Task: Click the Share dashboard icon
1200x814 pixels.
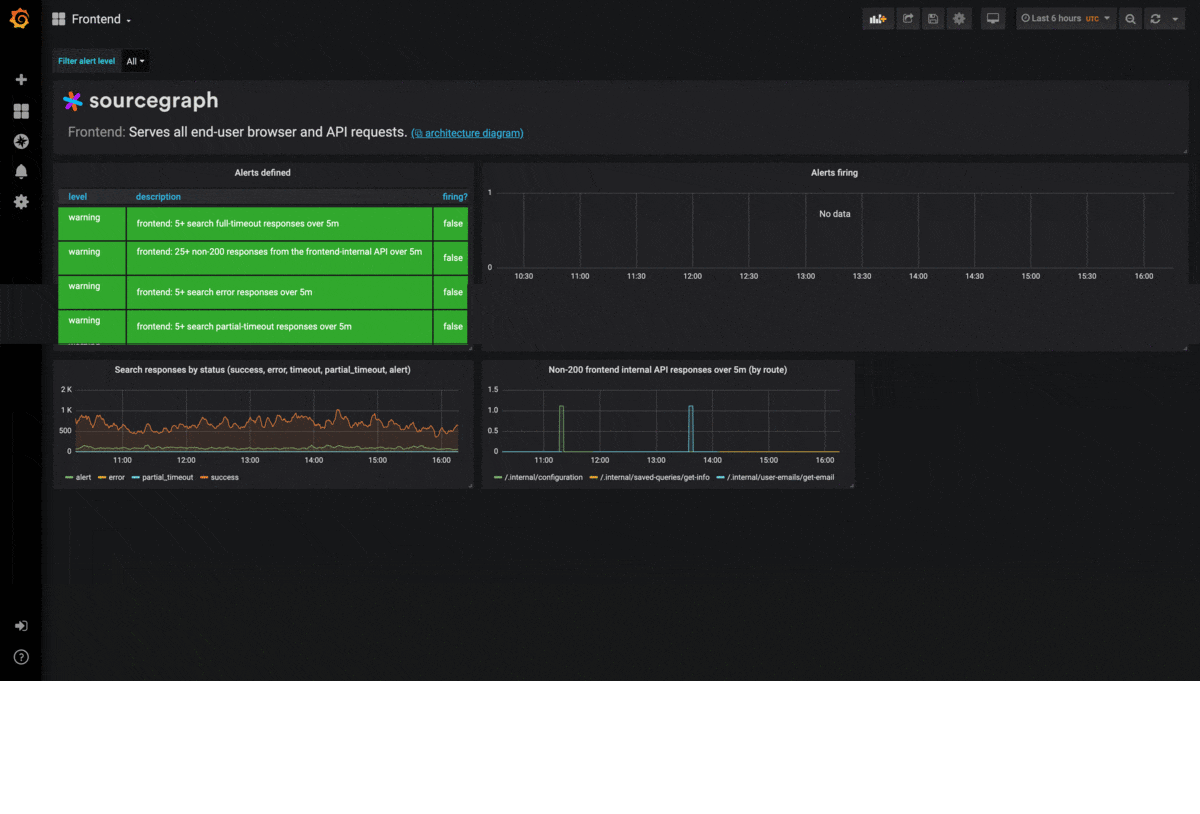Action: pos(908,19)
